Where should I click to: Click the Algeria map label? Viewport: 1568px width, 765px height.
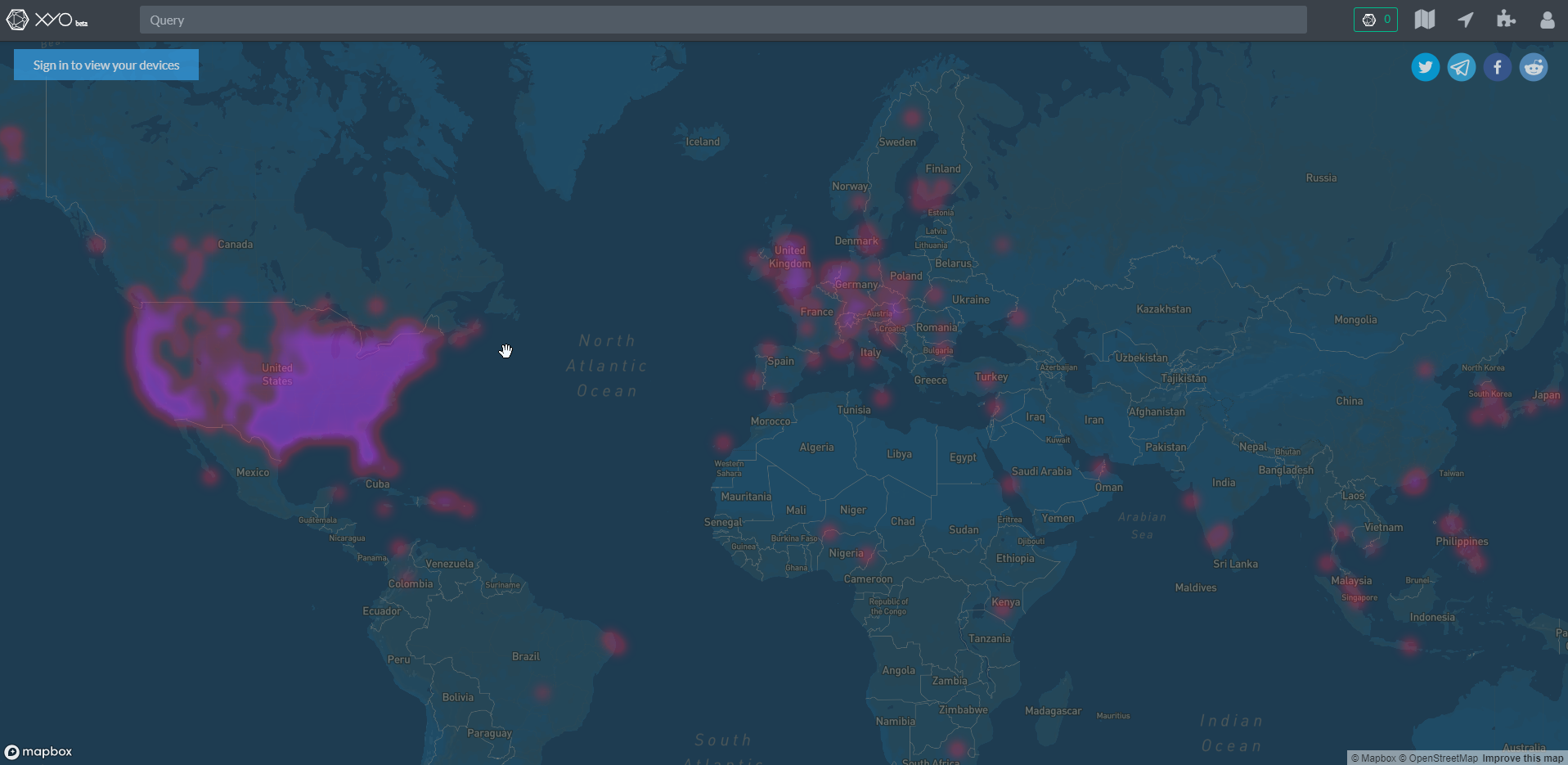tap(817, 448)
